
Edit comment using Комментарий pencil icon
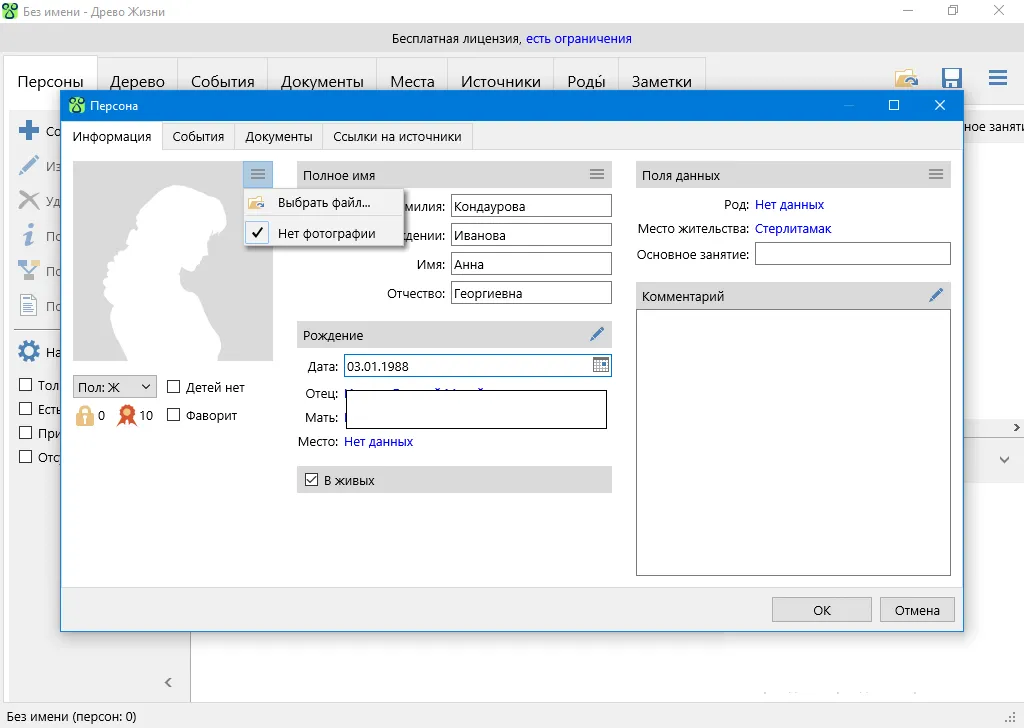(936, 295)
